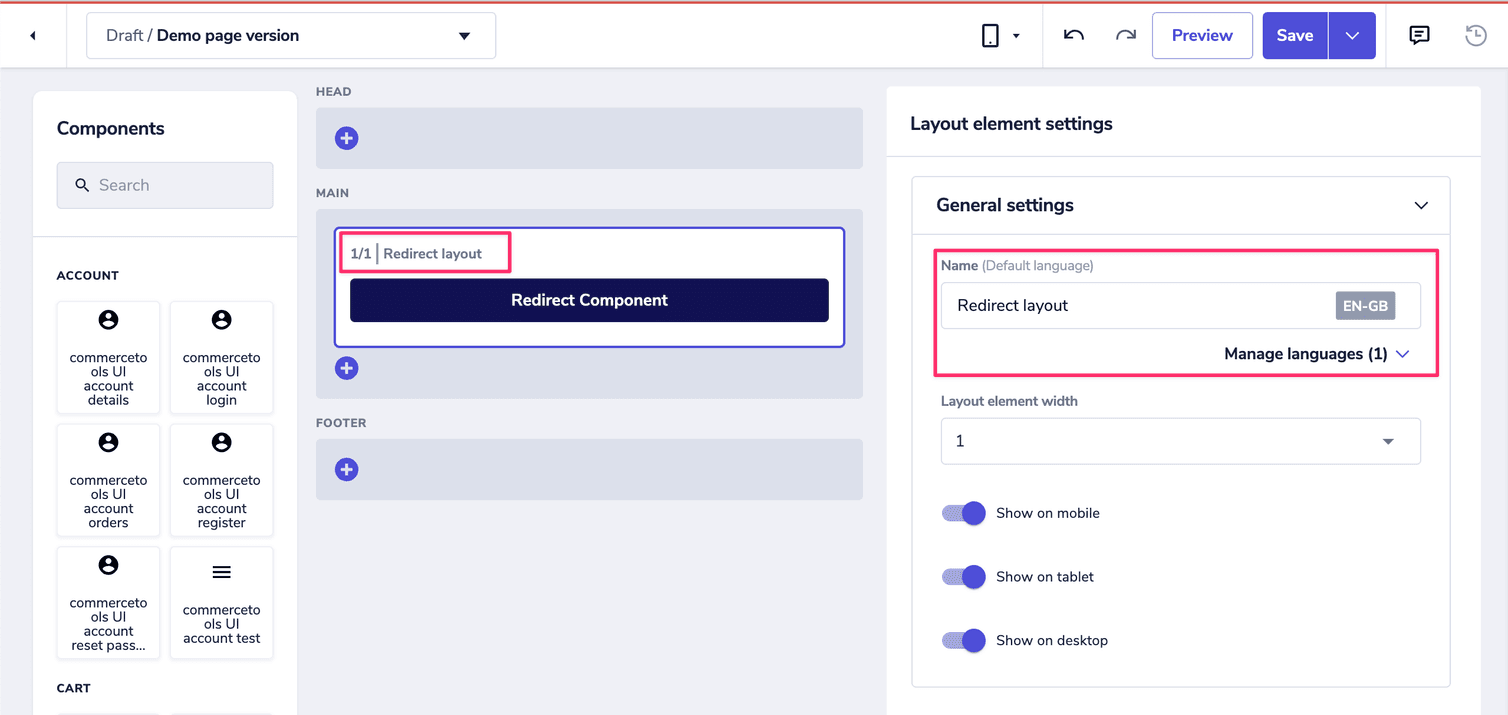Image resolution: width=1508 pixels, height=715 pixels.
Task: Disable Show on mobile
Action: click(963, 513)
